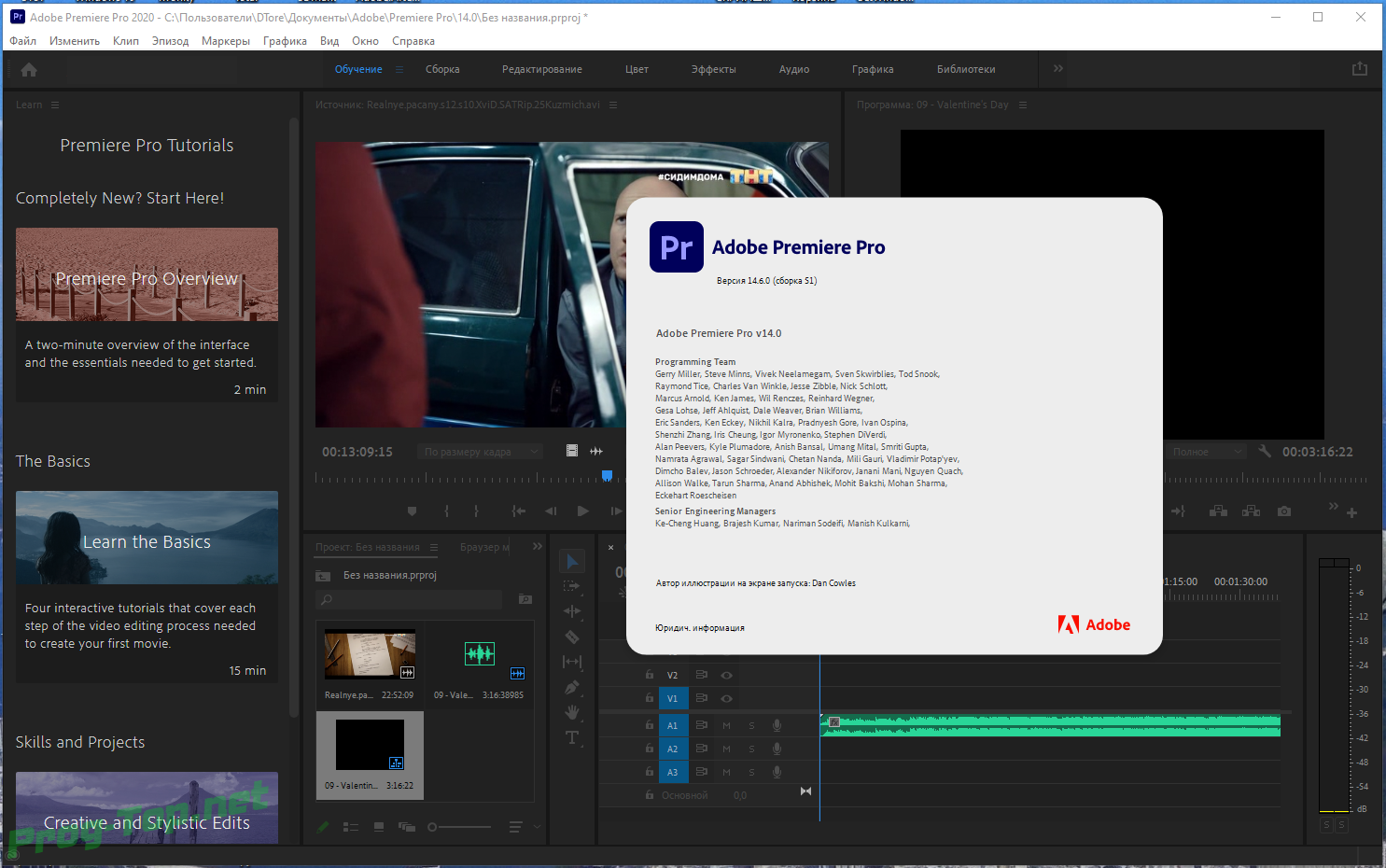The image size is (1386, 868).
Task: Toggle V2 track output eye
Action: tap(726, 675)
